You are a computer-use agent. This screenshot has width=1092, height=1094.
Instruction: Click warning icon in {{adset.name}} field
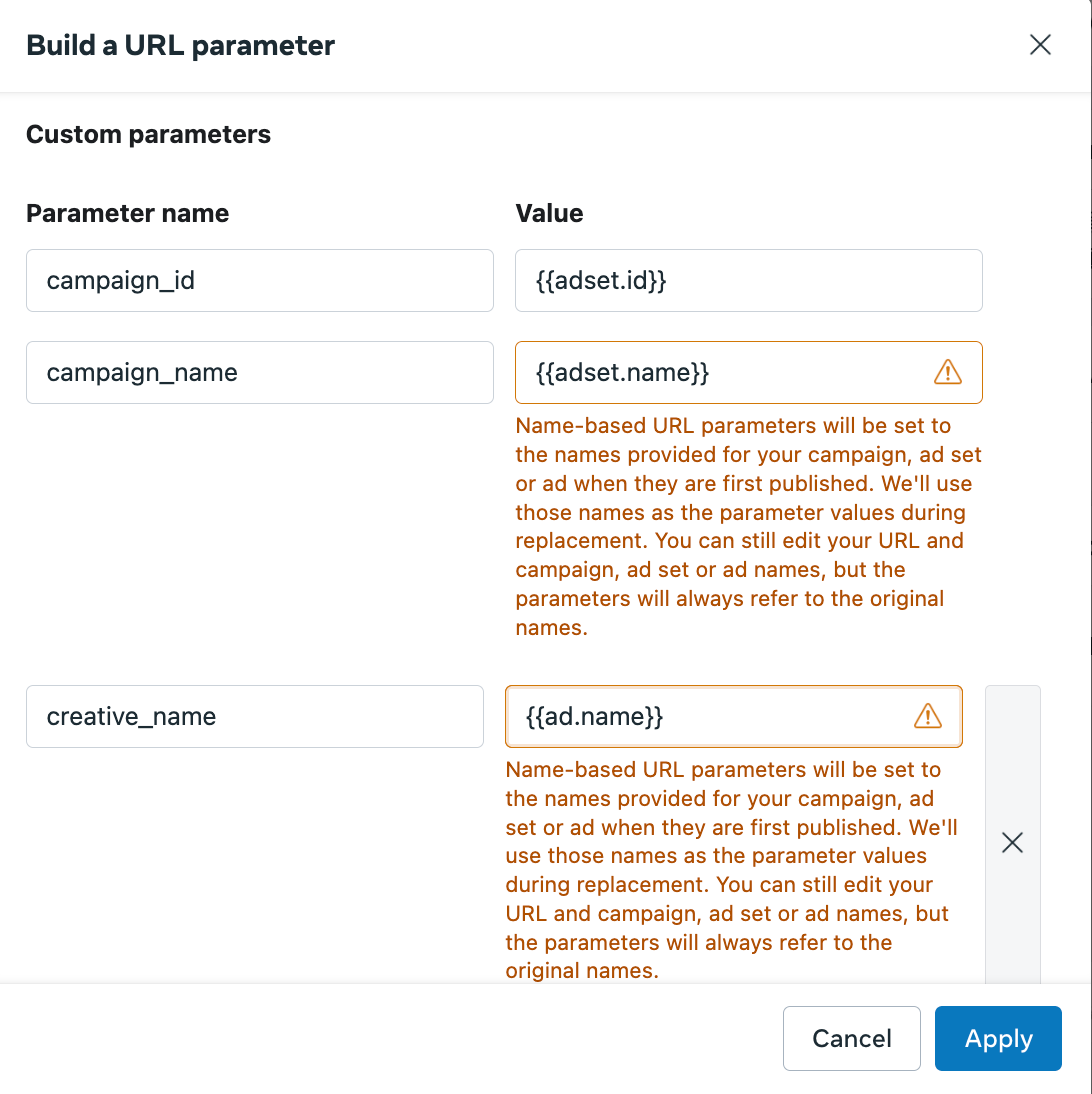click(x=948, y=372)
